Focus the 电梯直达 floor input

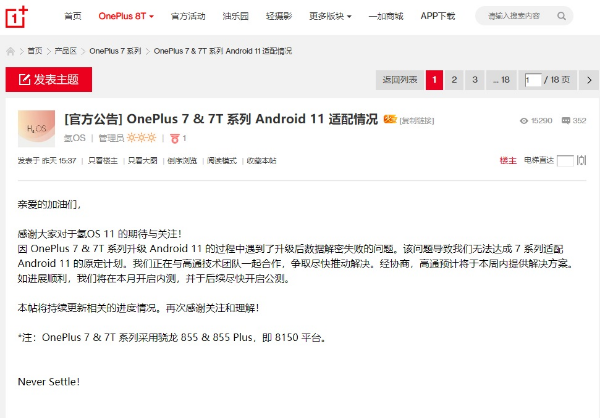pos(565,161)
